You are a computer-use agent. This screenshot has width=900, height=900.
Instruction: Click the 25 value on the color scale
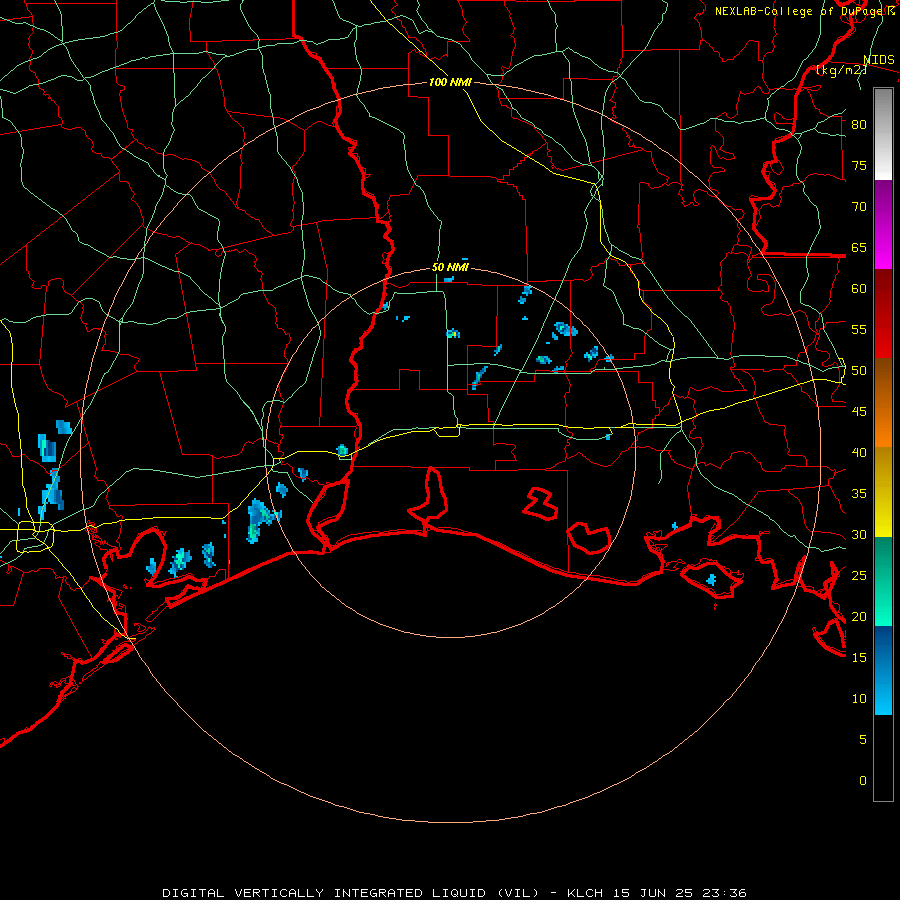(x=859, y=576)
